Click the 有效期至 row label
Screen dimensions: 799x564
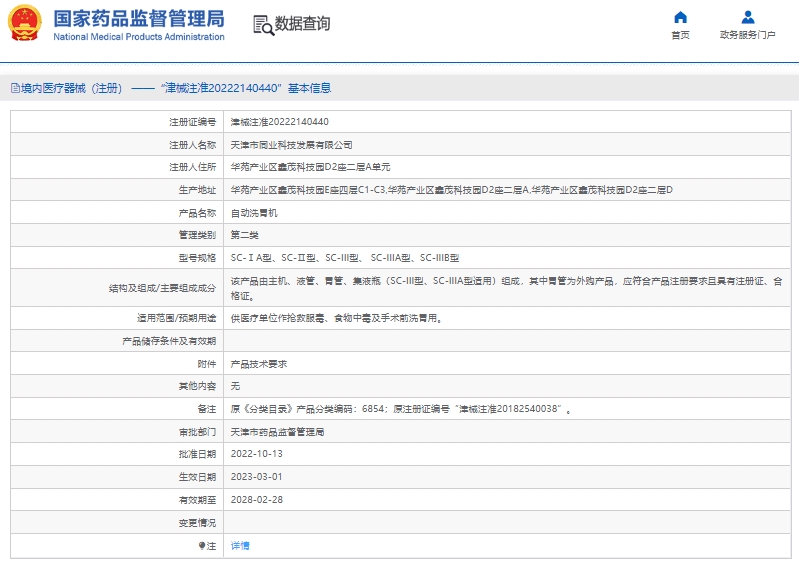[197, 500]
